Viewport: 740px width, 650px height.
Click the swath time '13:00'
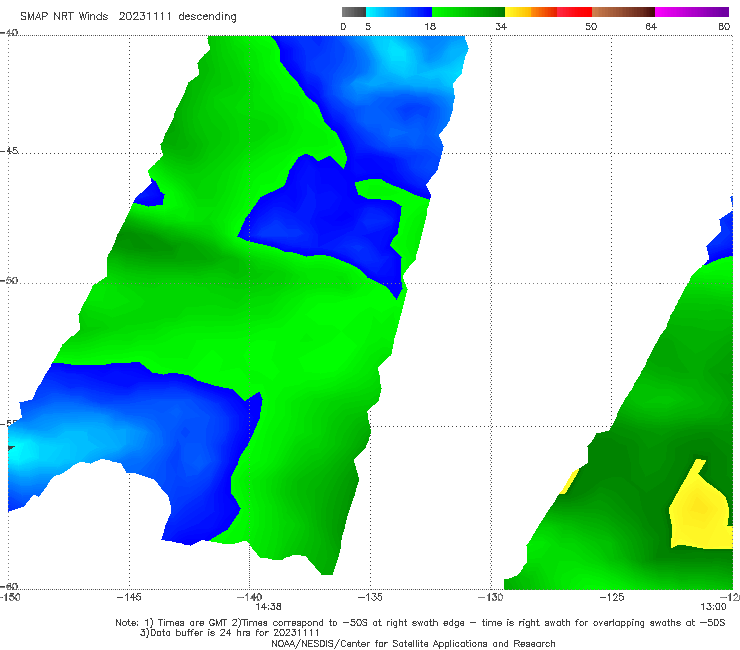[x=713, y=607]
